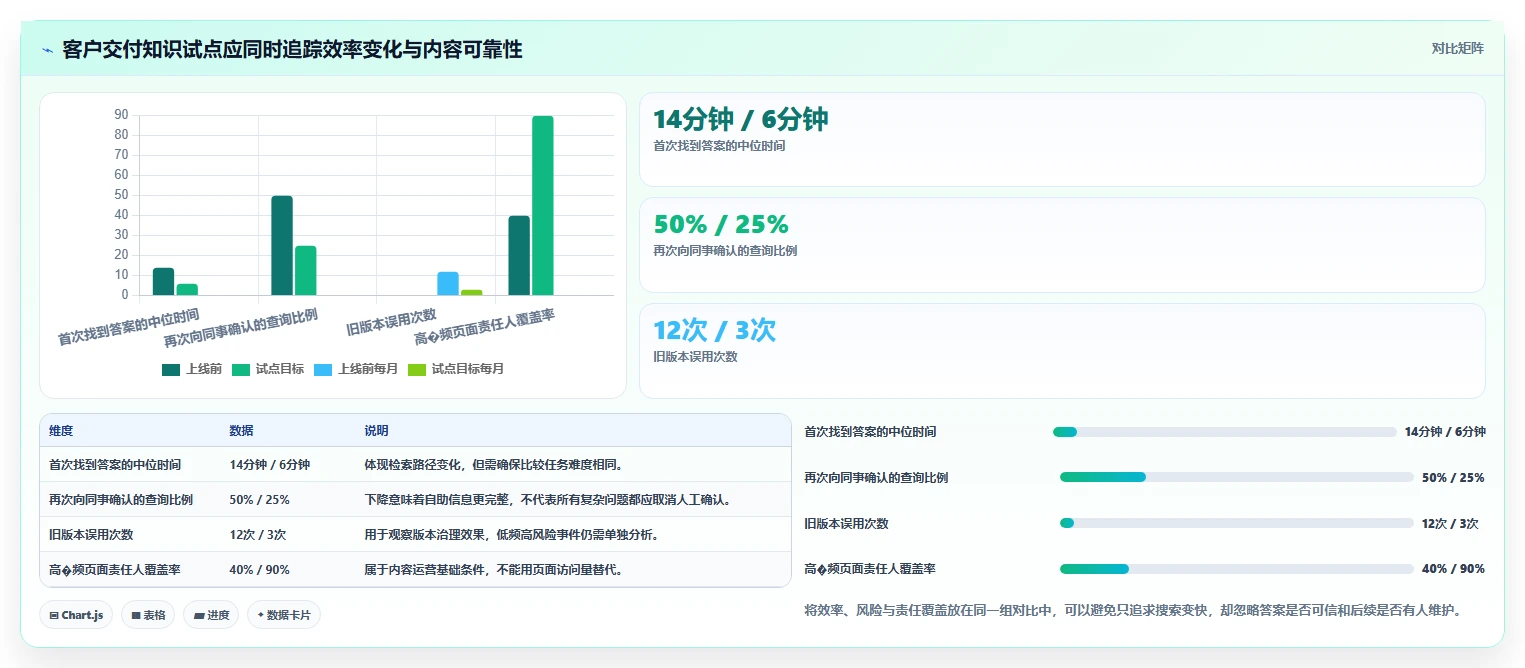Click progress bar for 再次向同事确认的查询比例
The height and width of the screenshot is (668, 1525).
coord(1236,477)
